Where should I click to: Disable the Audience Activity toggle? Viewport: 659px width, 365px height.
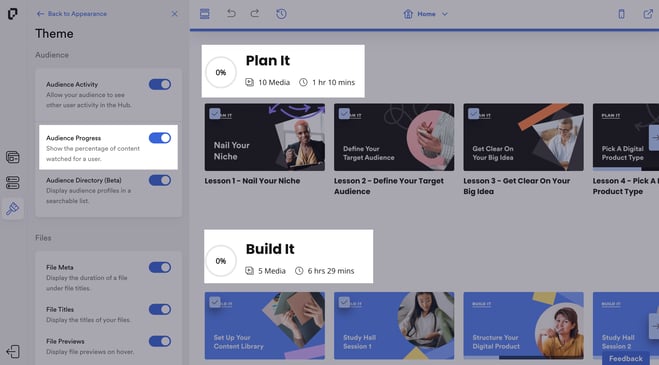[x=160, y=84]
